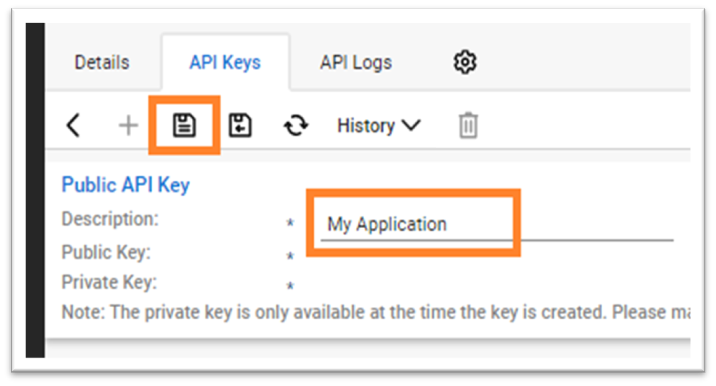Open the History dropdown
This screenshot has width=716, height=386.
coord(379,126)
